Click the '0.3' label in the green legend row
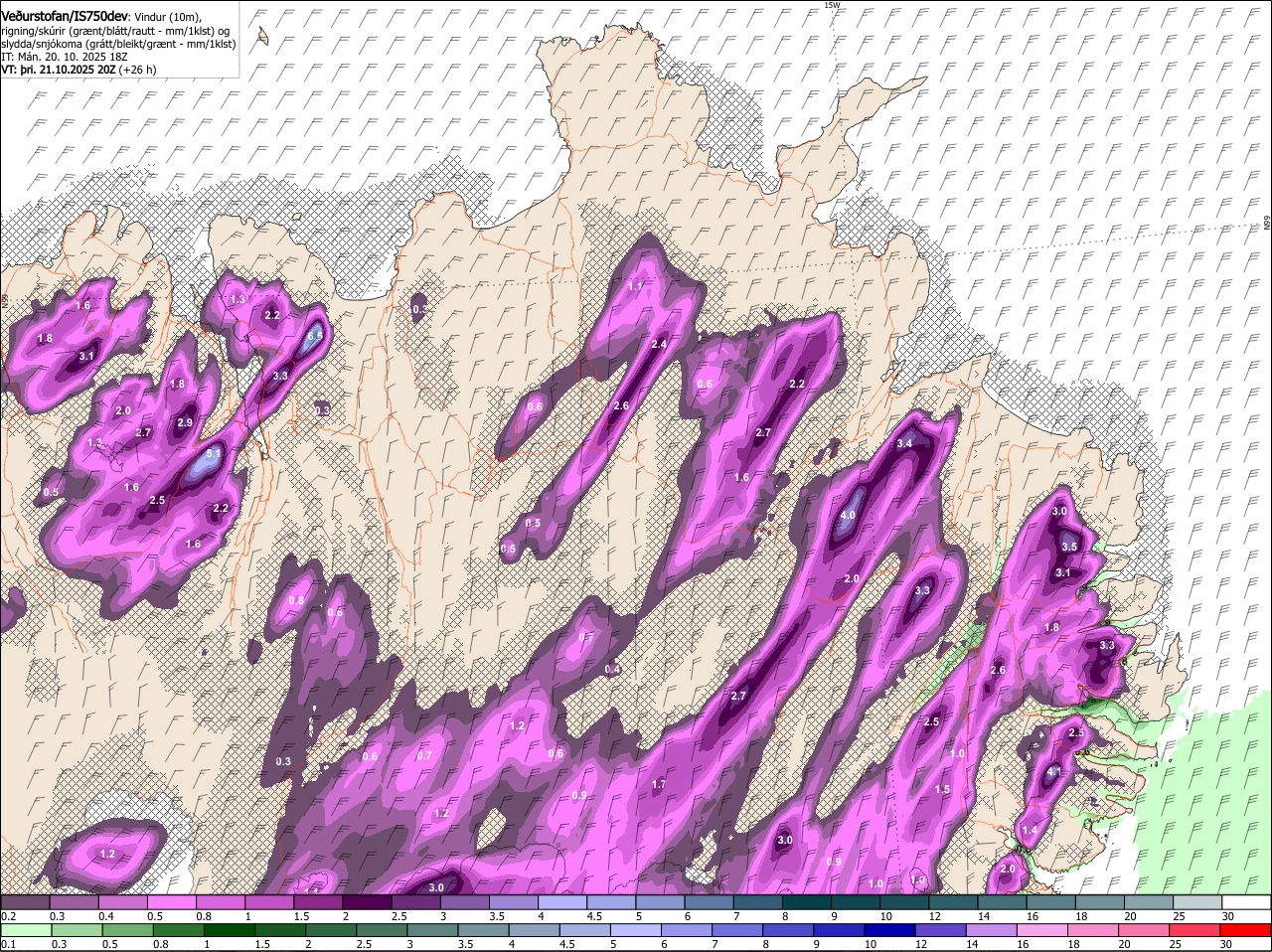Viewport: 1272px width, 952px height. point(59,944)
